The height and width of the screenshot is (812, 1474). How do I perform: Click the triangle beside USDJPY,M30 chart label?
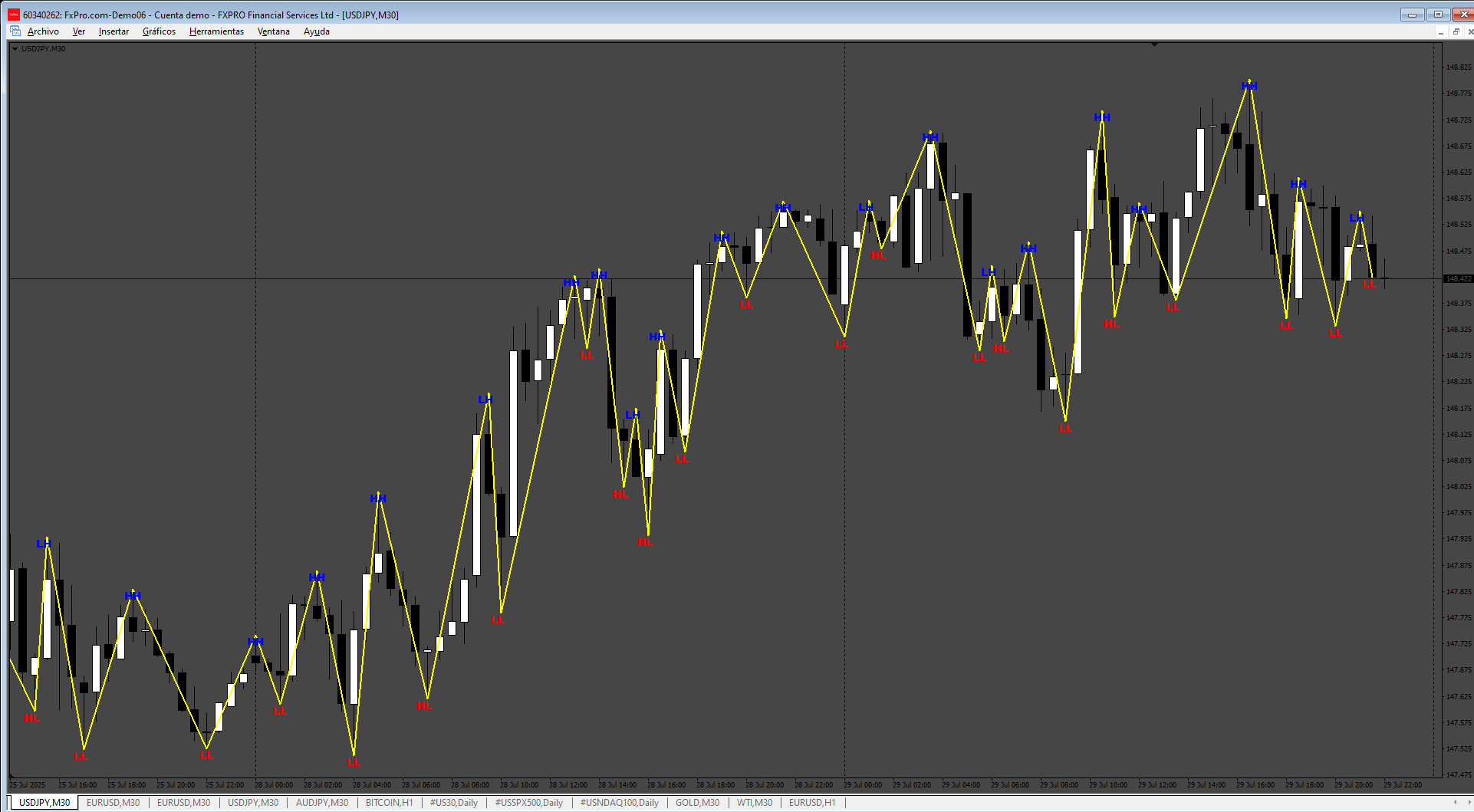[15, 49]
